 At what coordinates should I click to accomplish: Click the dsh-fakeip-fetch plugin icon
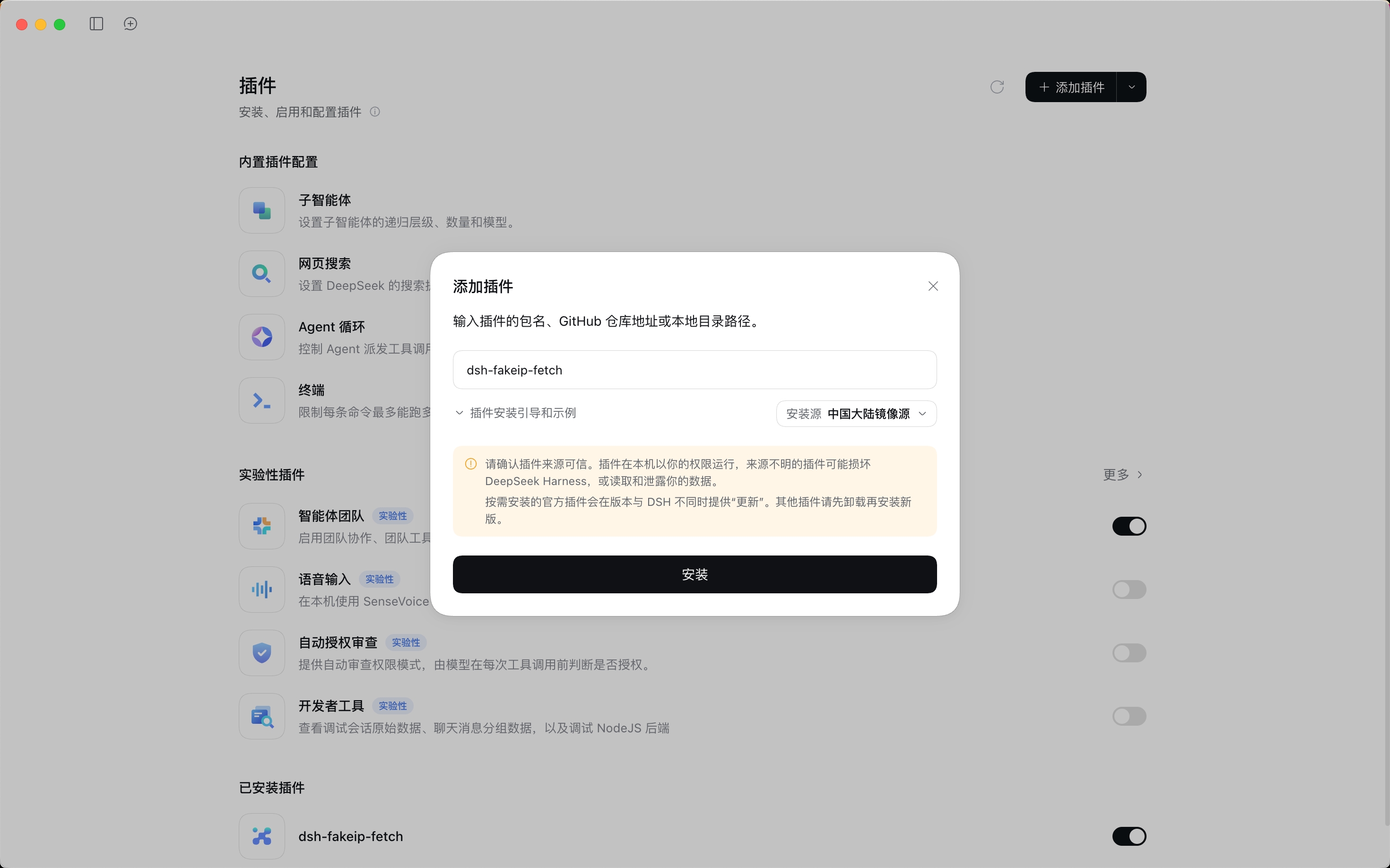[262, 836]
